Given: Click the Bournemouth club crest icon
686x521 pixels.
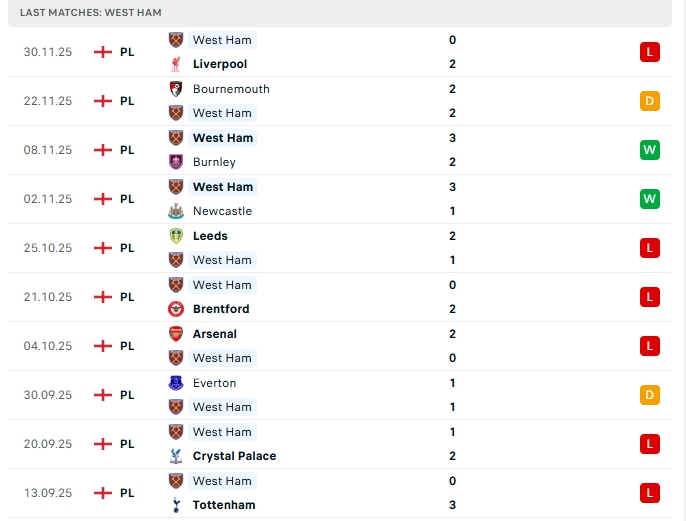Looking at the screenshot, I should click(176, 88).
